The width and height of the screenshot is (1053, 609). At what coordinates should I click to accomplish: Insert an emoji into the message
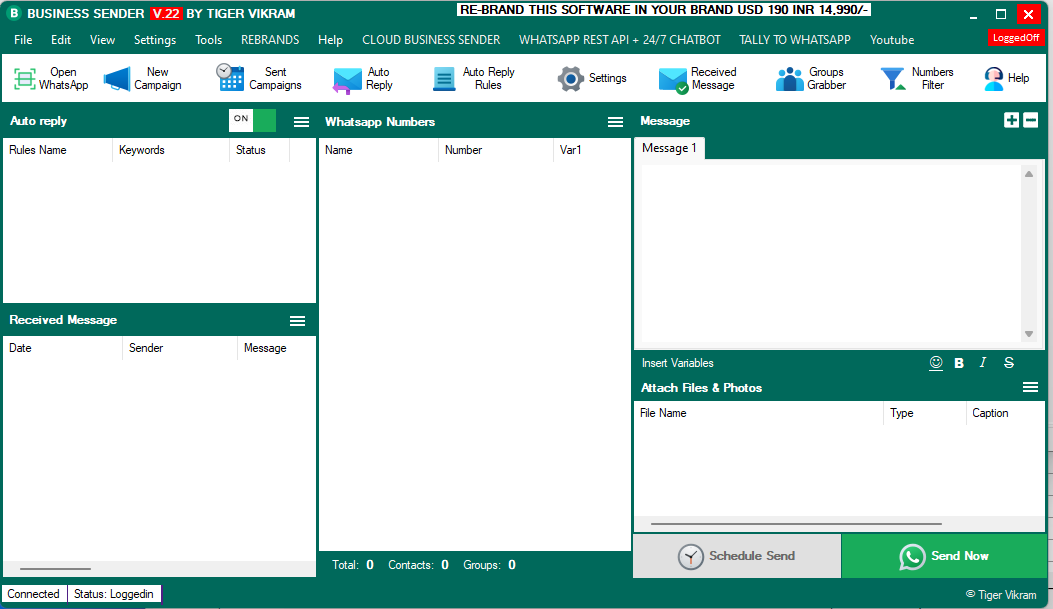[936, 362]
